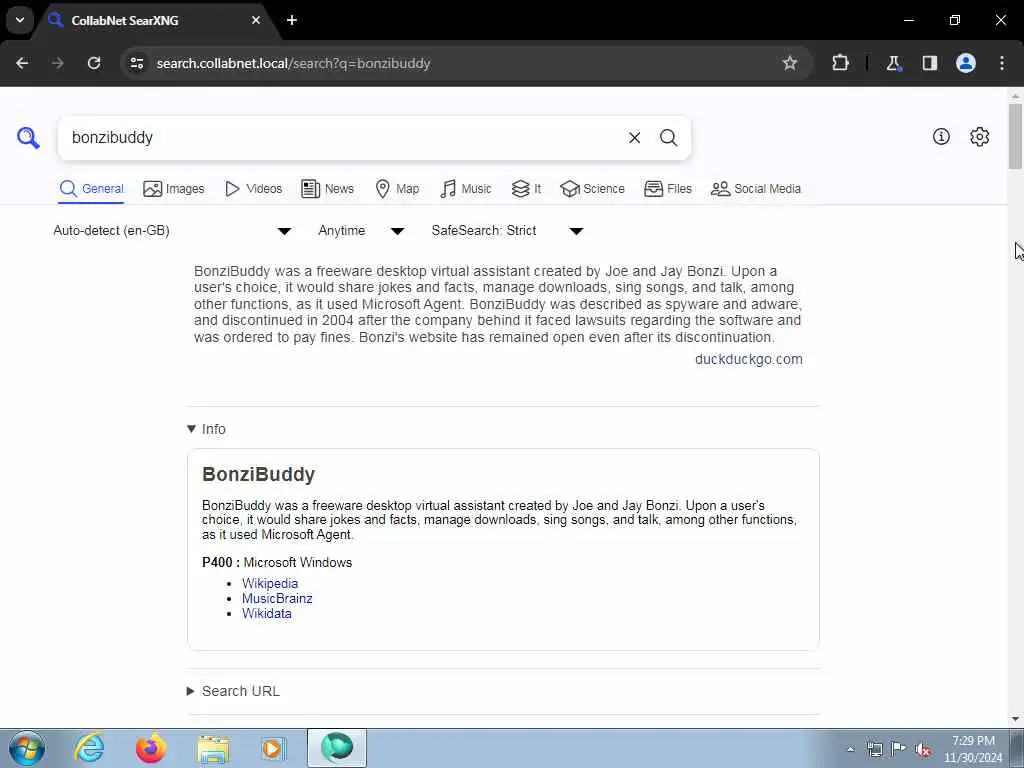This screenshot has width=1024, height=768.
Task: Click the scrollbar down arrow
Action: 1015,719
